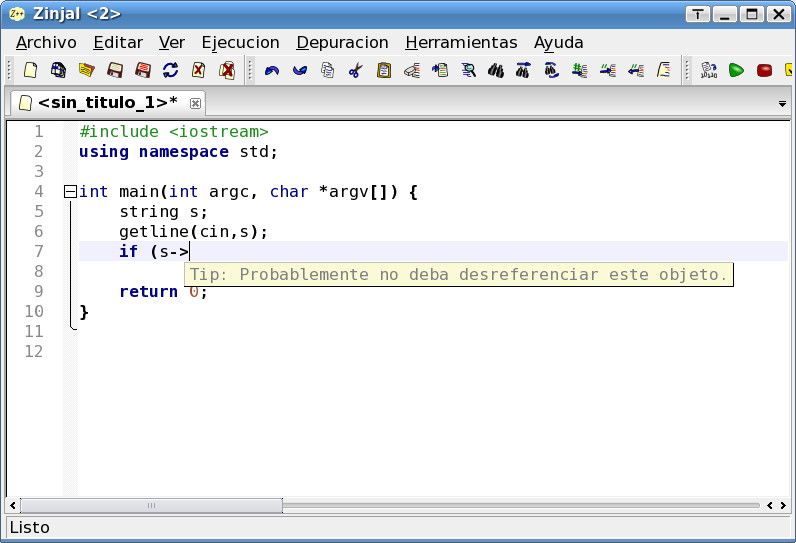Click the green hash go-to-line icon
Image resolution: width=796 pixels, height=543 pixels.
point(579,70)
